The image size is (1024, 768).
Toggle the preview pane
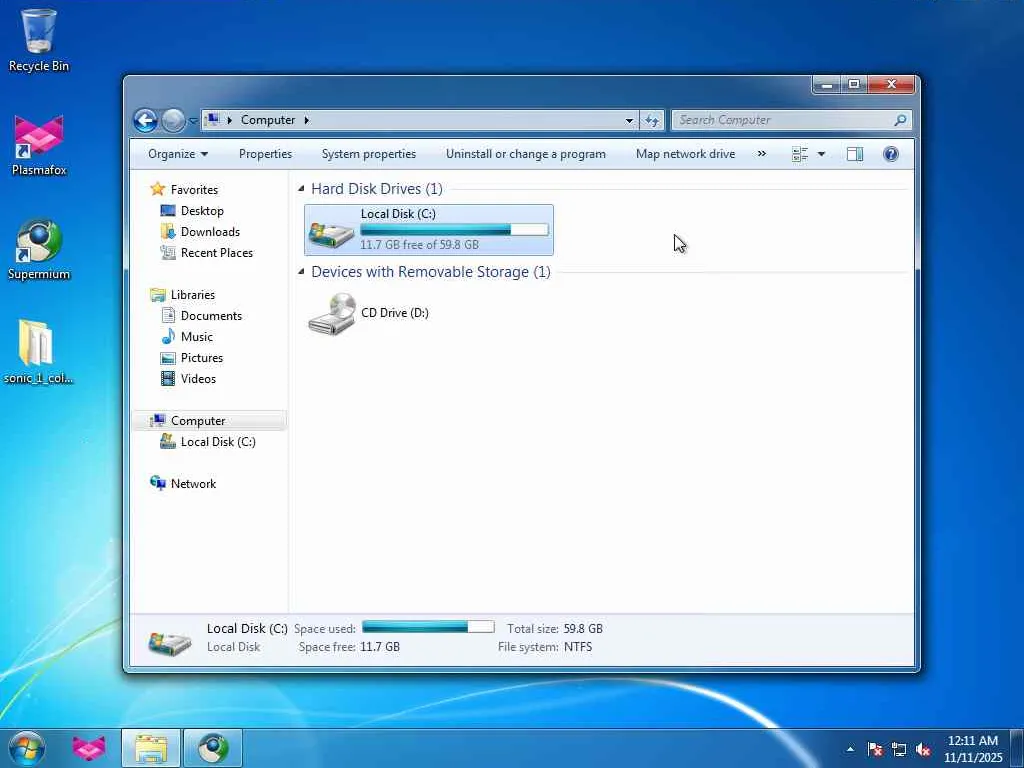(x=855, y=154)
